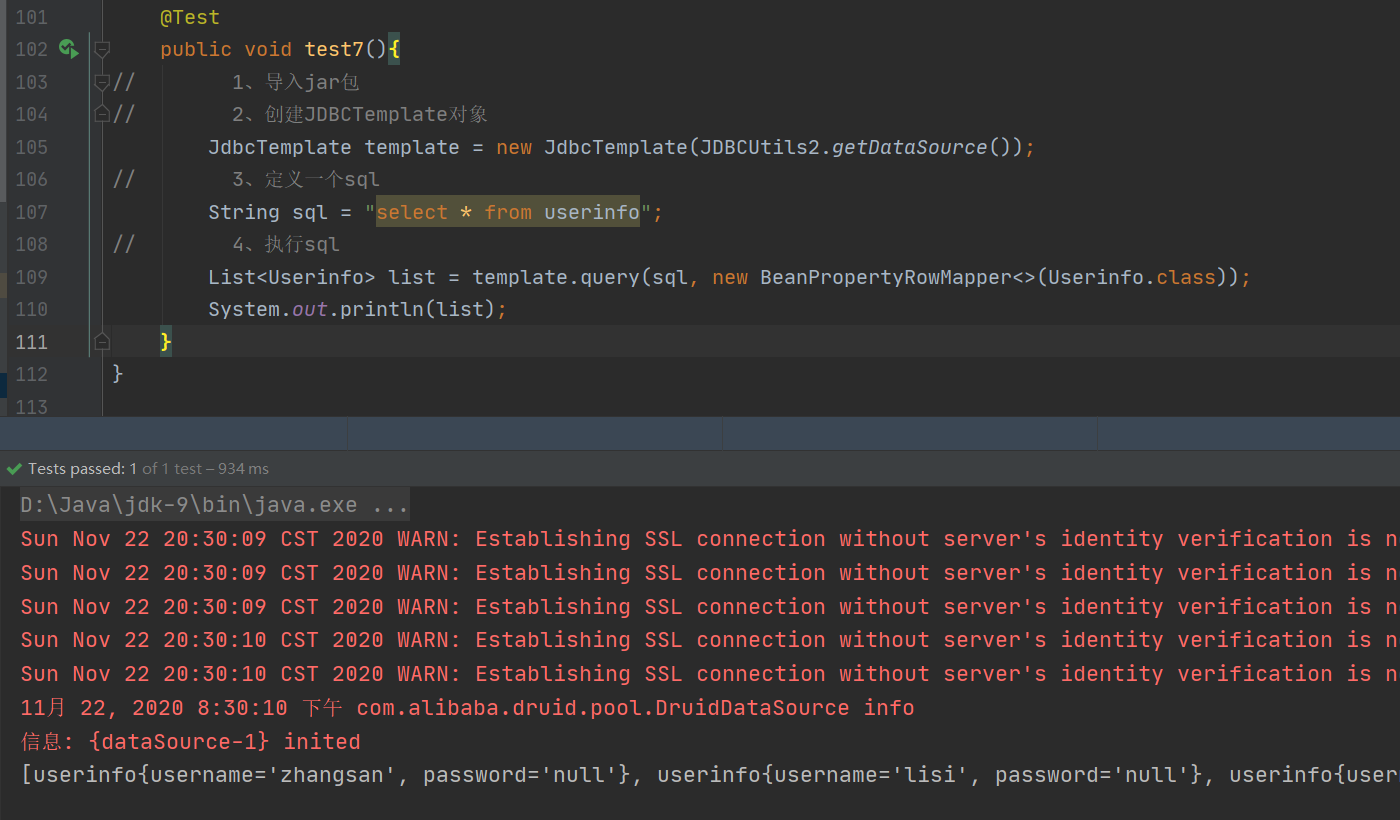1400x820 pixels.
Task: Toggle the comment fold marker on line 104
Action: click(x=101, y=114)
